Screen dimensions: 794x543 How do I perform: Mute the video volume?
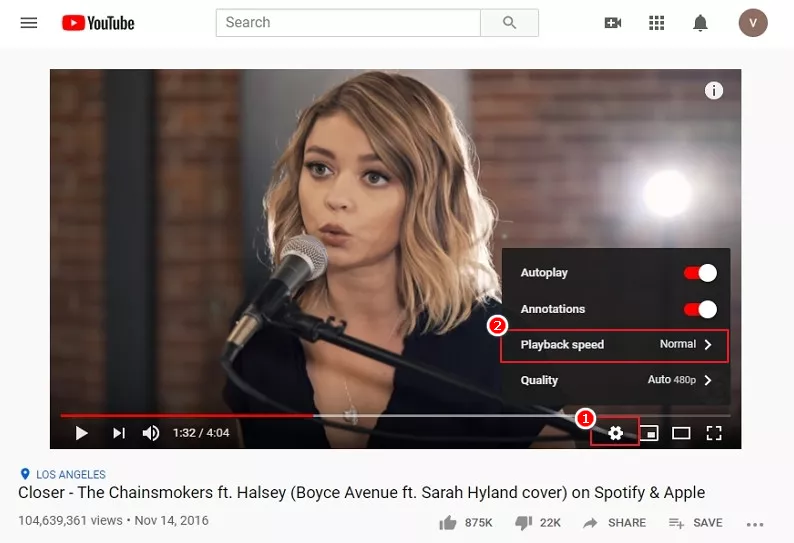pyautogui.click(x=151, y=433)
